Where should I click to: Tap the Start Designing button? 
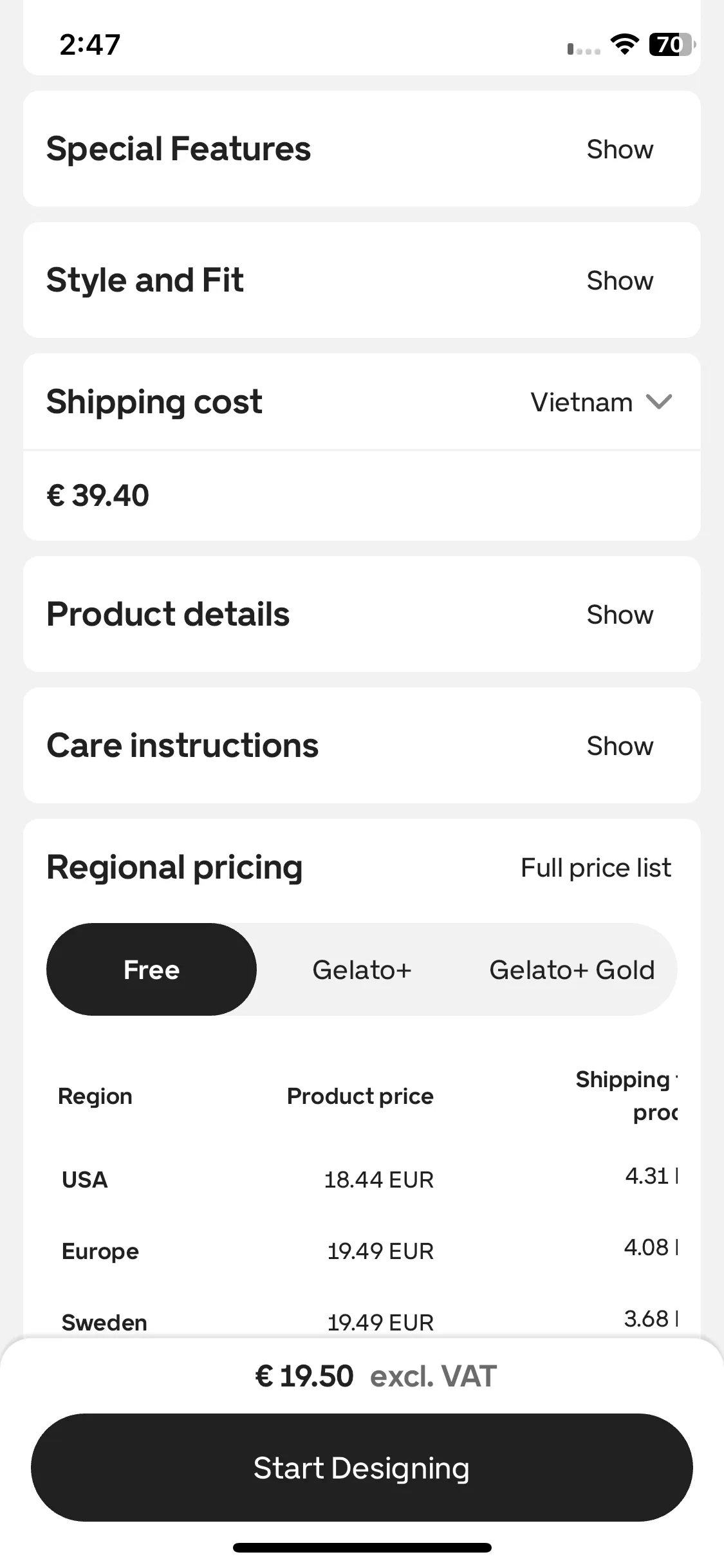(362, 1468)
